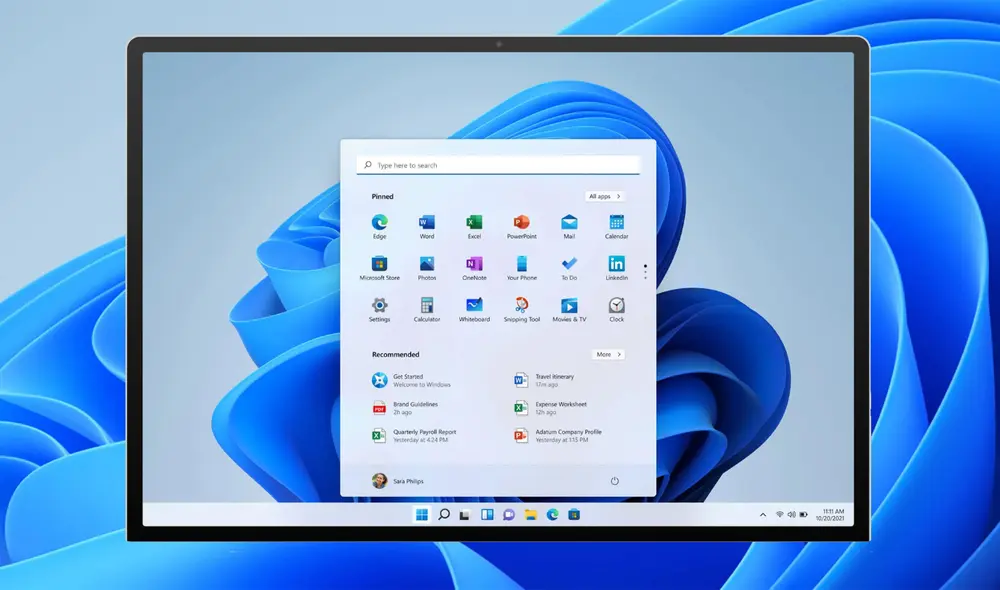This screenshot has width=1000, height=590.
Task: Go to next page of pinned apps
Action: (645, 277)
